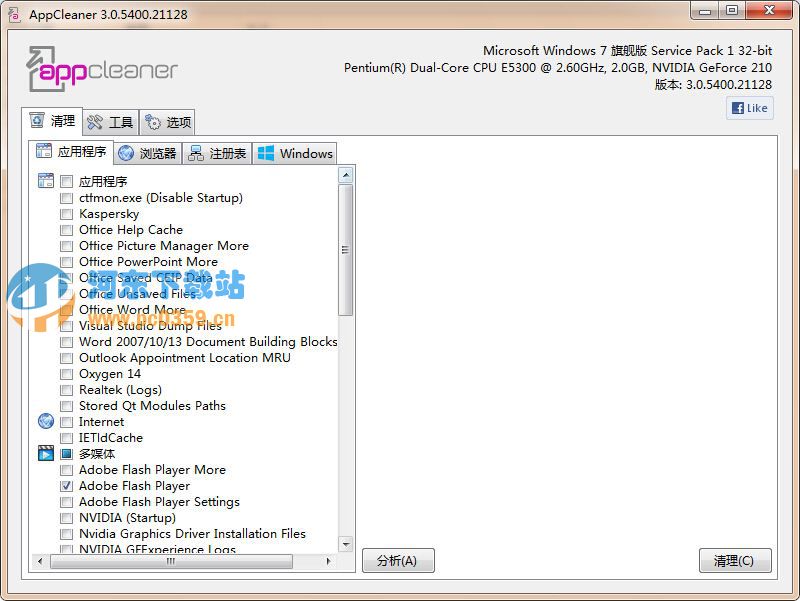Click the filmstrip icon beside the 多媒体 group

(45, 453)
